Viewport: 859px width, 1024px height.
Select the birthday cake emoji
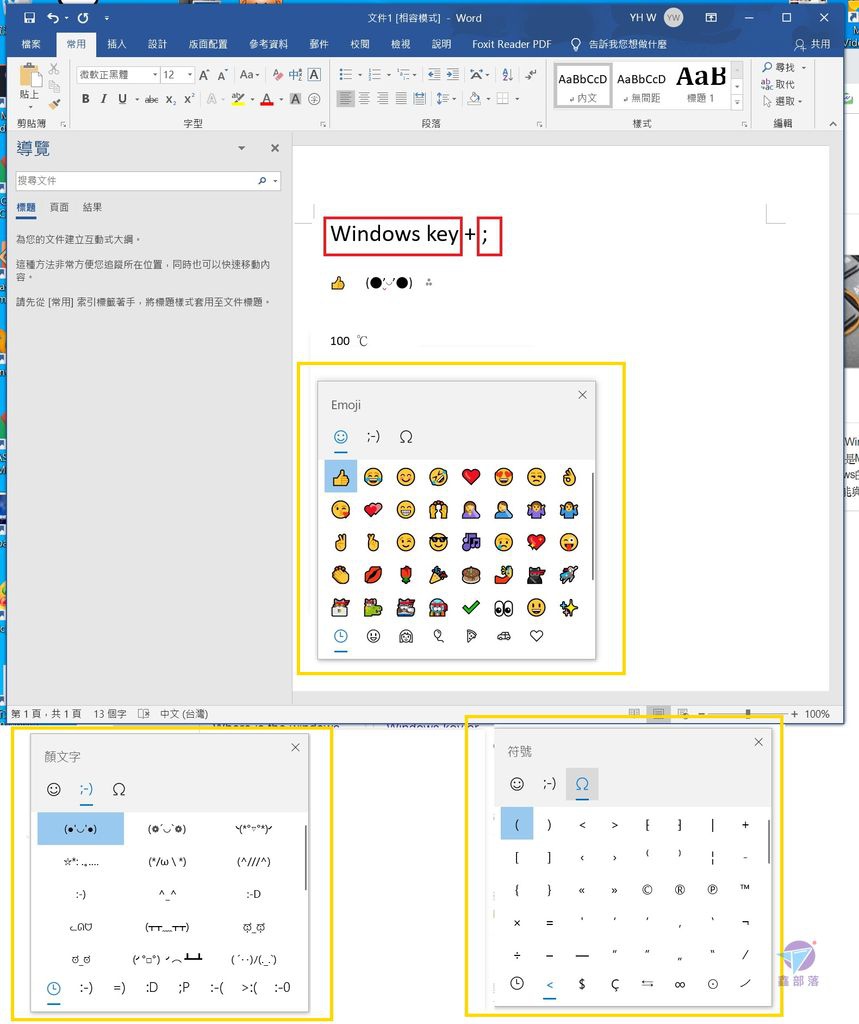click(x=471, y=575)
